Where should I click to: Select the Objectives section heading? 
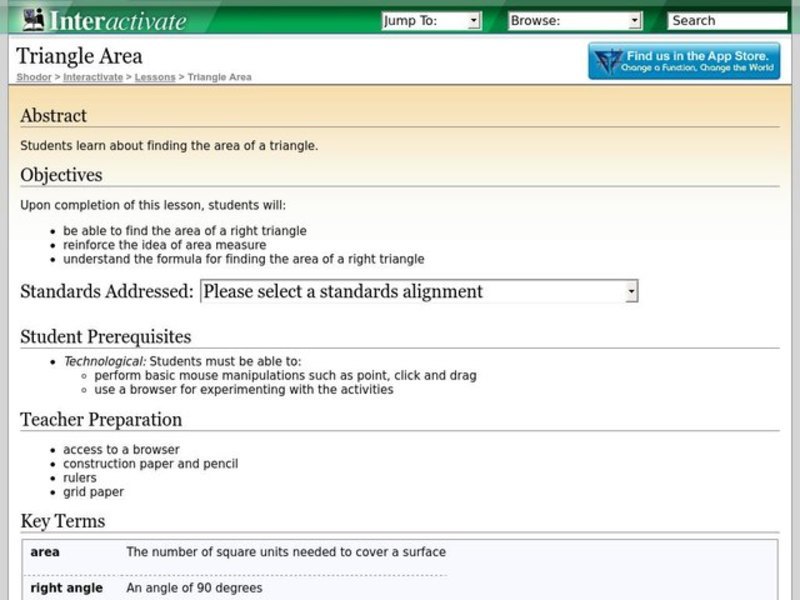coord(61,175)
